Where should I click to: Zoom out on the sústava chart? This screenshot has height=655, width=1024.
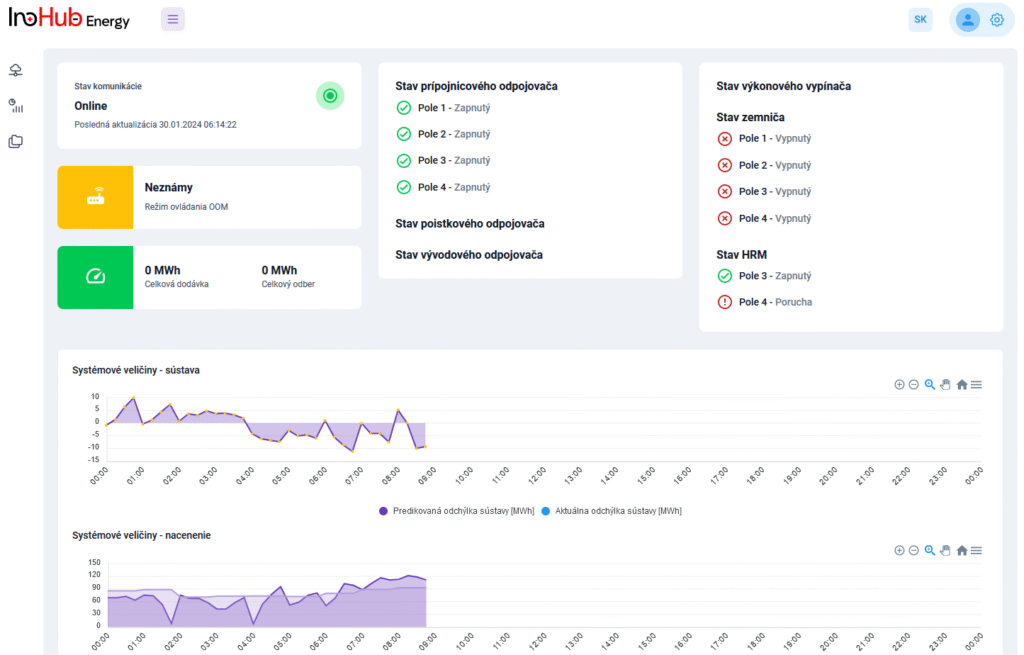pos(914,384)
